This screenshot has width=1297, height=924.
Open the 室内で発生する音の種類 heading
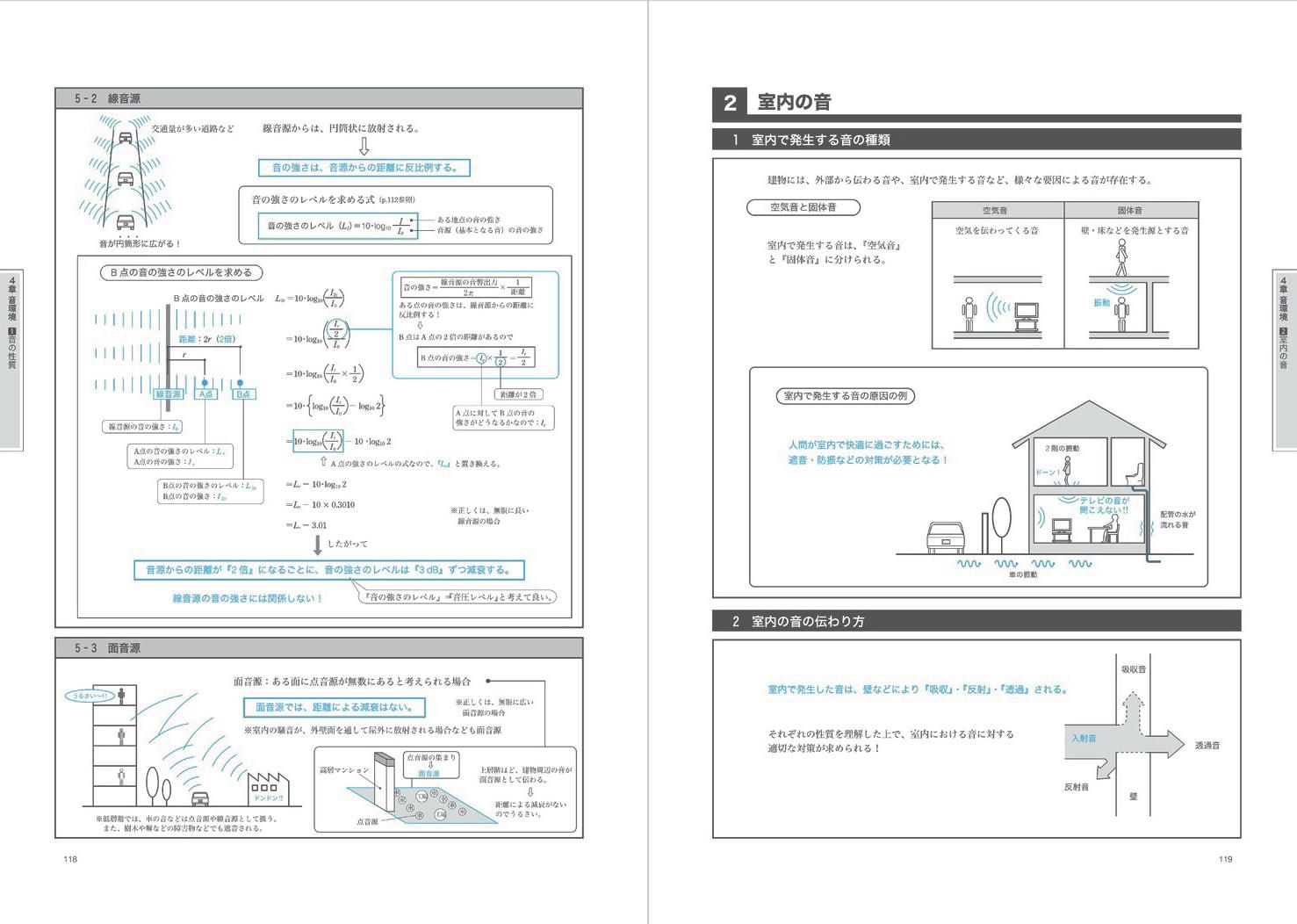[976, 140]
